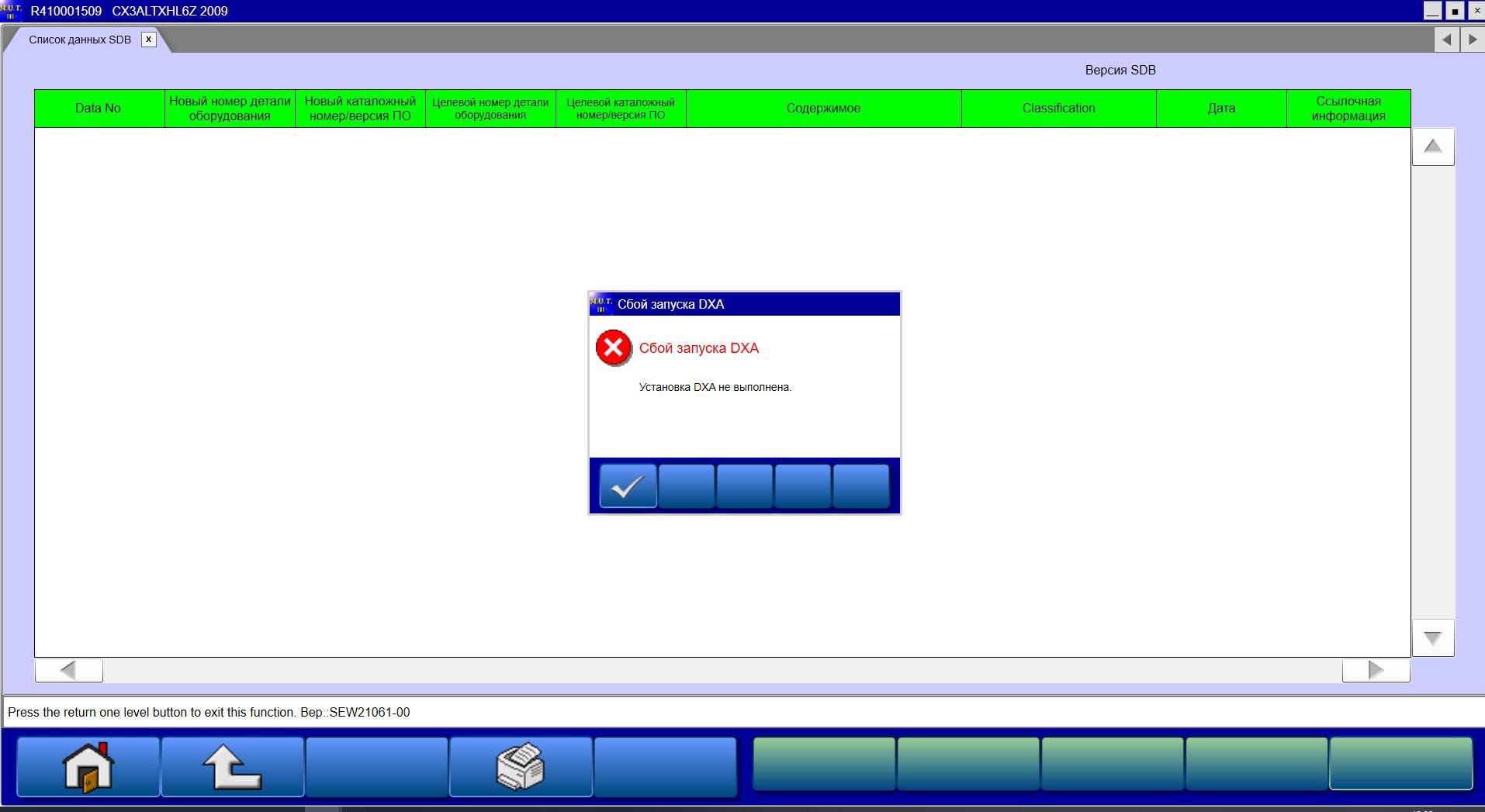Click the red error X icon in dialog

point(613,348)
